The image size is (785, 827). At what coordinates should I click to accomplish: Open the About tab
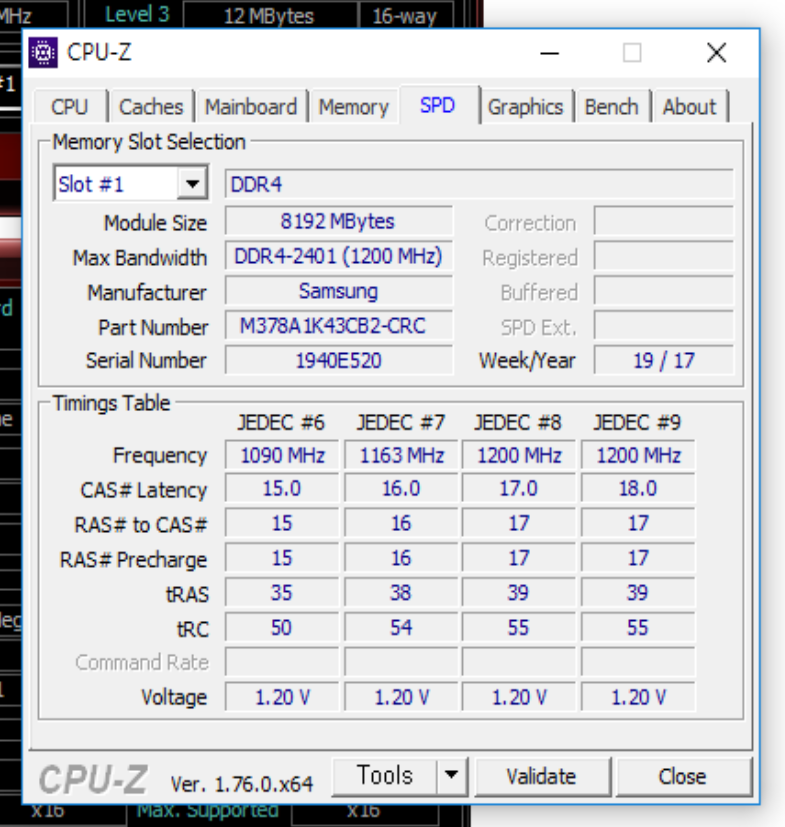[690, 107]
